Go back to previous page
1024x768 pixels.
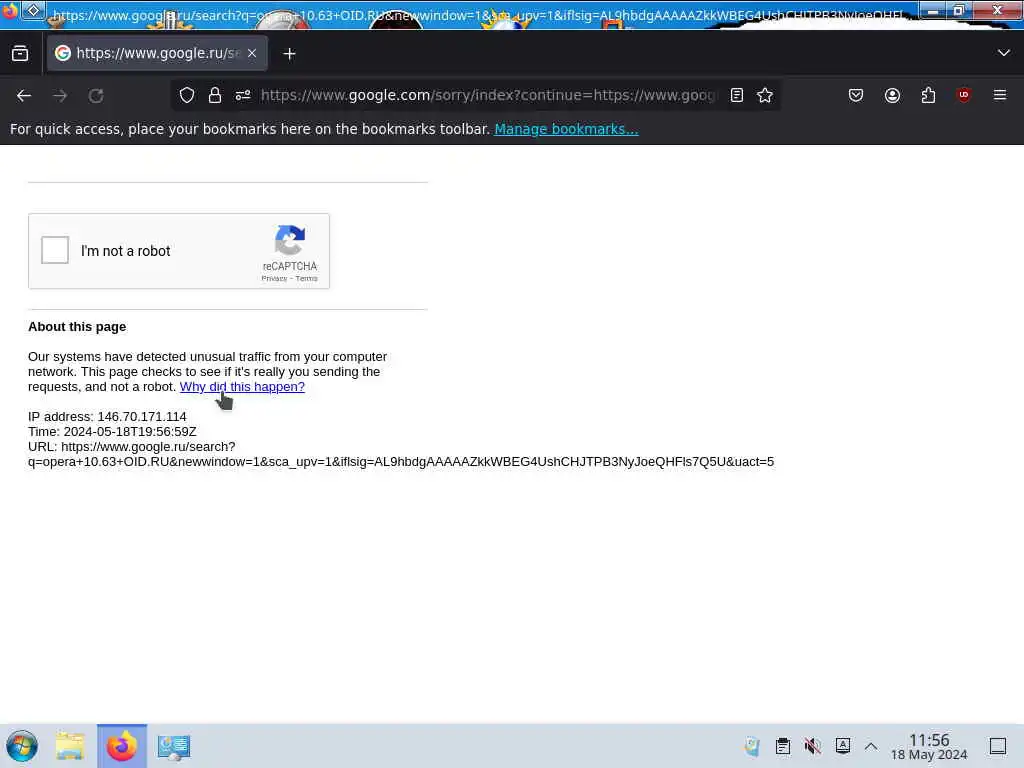(24, 96)
